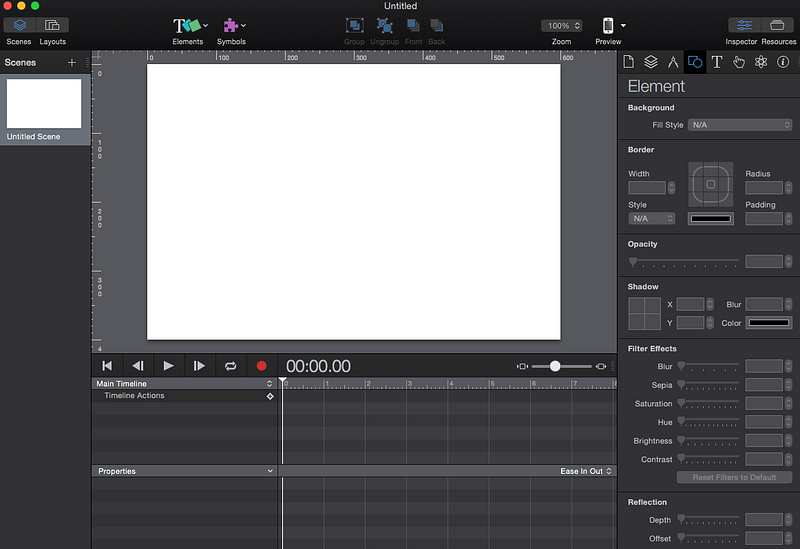Click the Shadow X input field
The height and width of the screenshot is (549, 800).
[x=690, y=305]
